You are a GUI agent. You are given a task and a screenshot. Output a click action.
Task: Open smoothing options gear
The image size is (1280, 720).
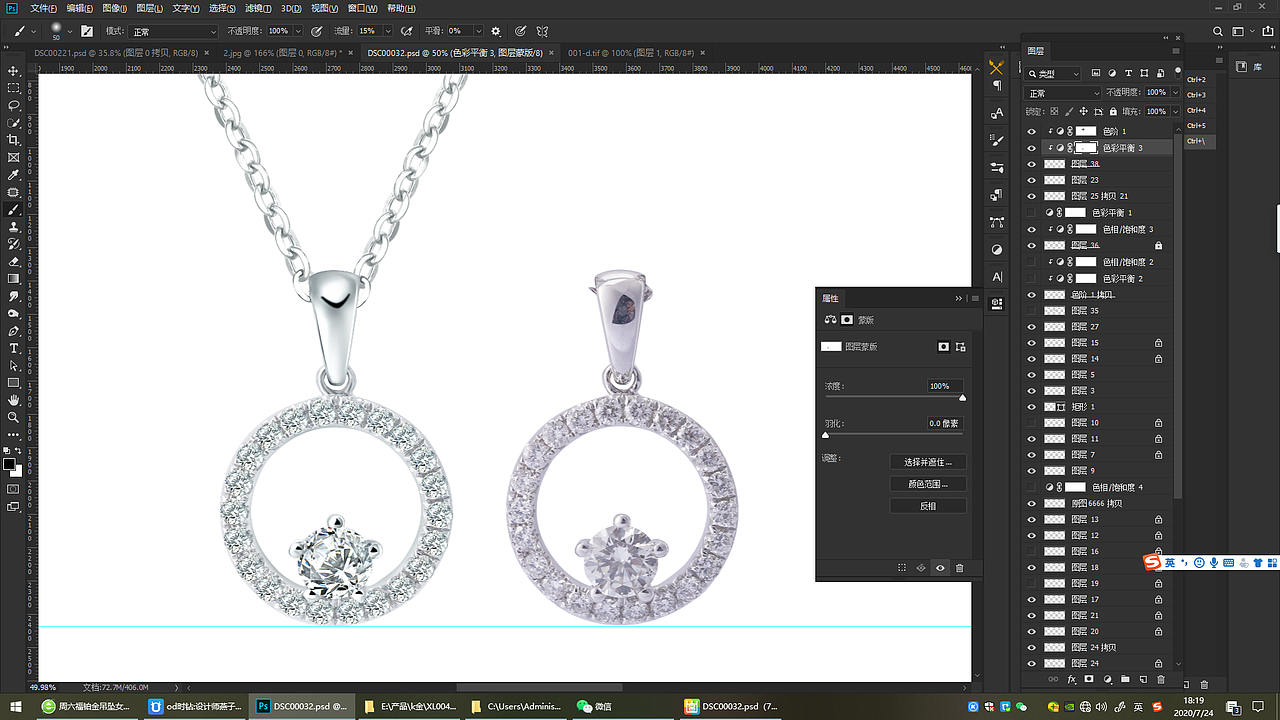[496, 31]
